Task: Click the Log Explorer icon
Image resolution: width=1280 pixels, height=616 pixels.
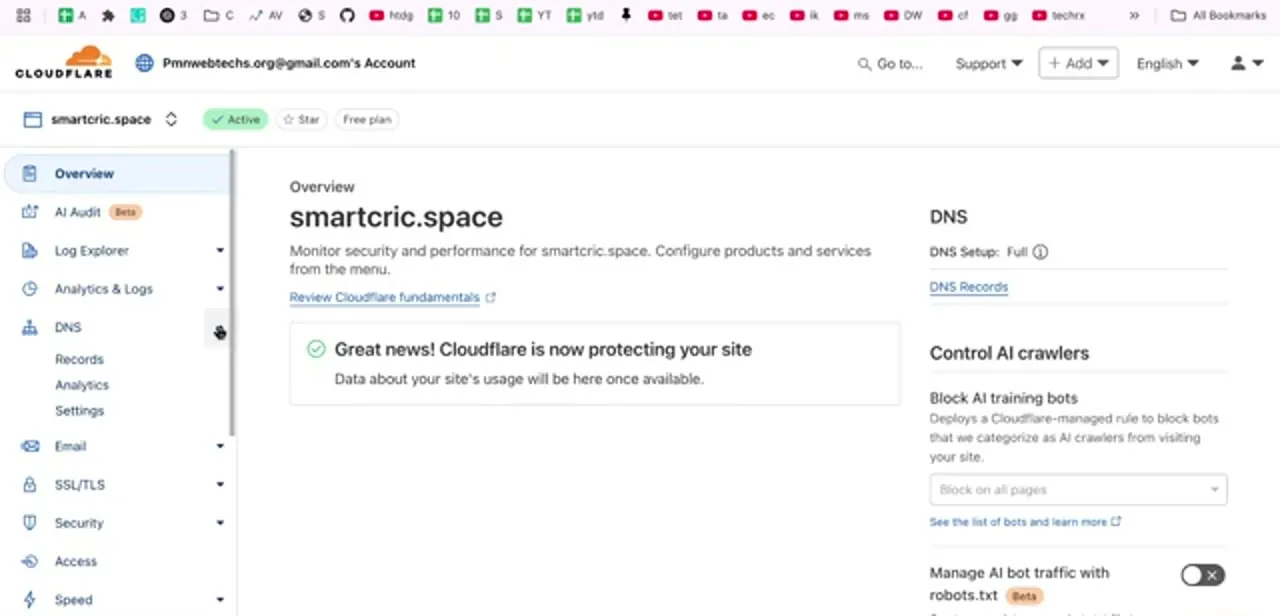Action: (30, 251)
